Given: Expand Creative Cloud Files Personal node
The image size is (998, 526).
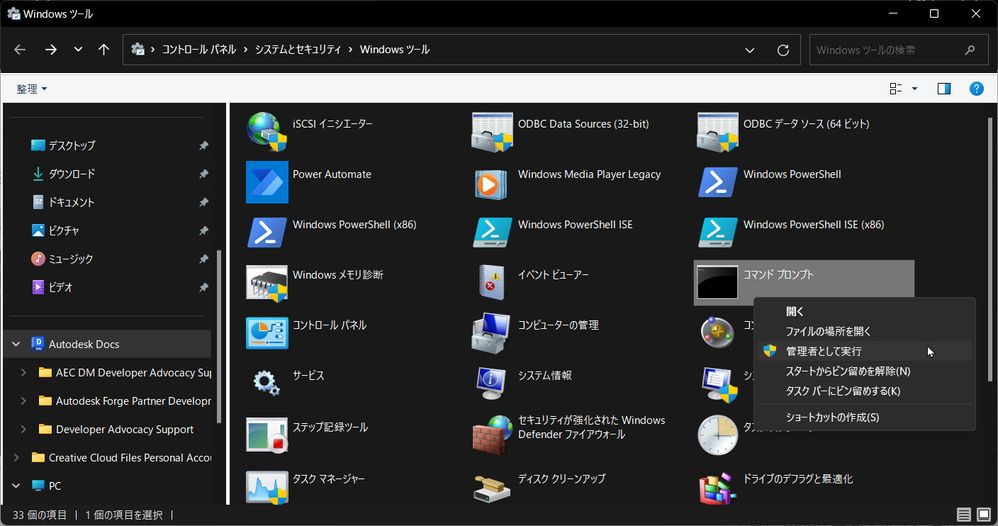Looking at the screenshot, I should [x=16, y=458].
